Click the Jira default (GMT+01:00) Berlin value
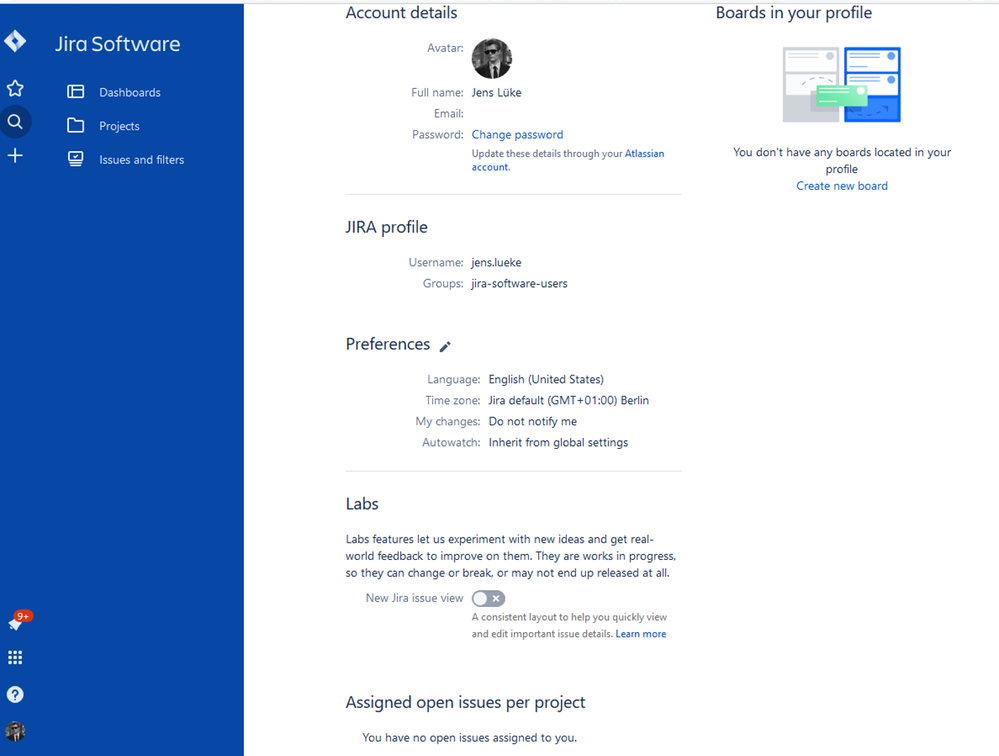Viewport: 999px width, 756px height. [569, 401]
